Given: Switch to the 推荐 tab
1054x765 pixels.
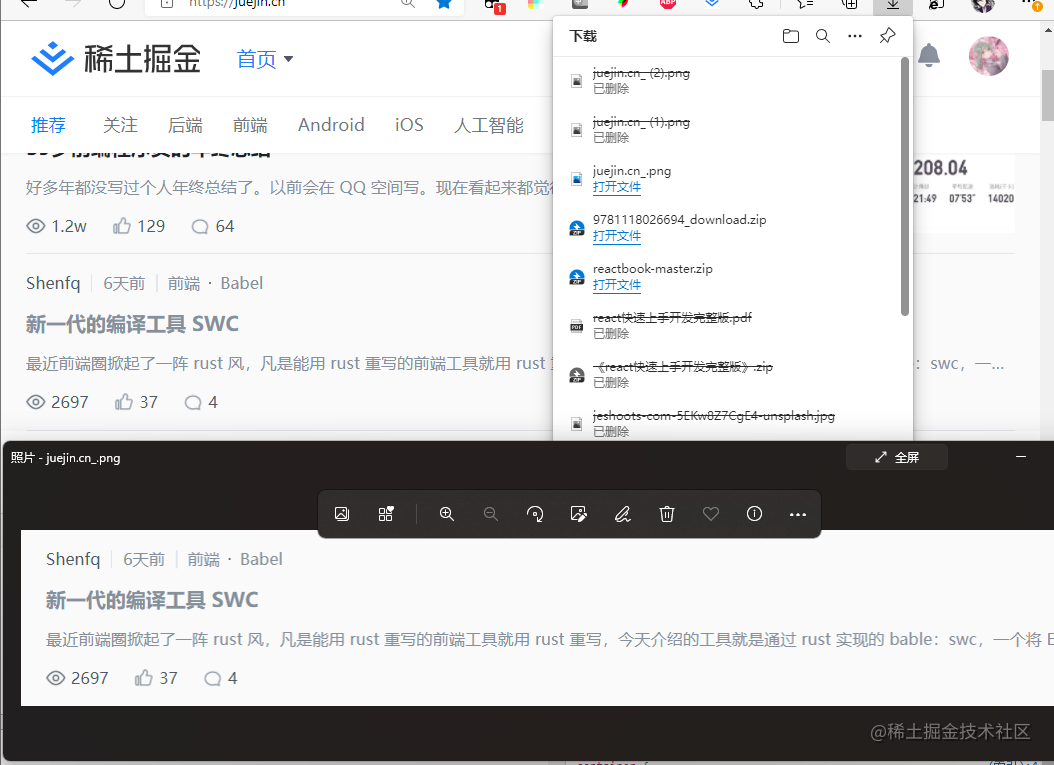Looking at the screenshot, I should [48, 125].
